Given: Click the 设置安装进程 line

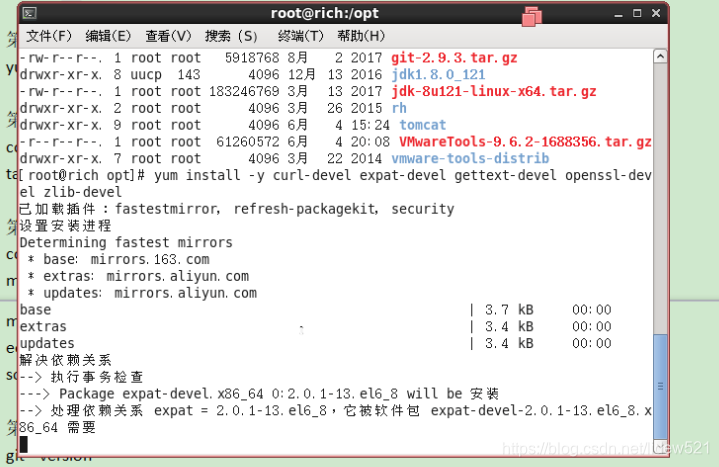Looking at the screenshot, I should [65, 226].
